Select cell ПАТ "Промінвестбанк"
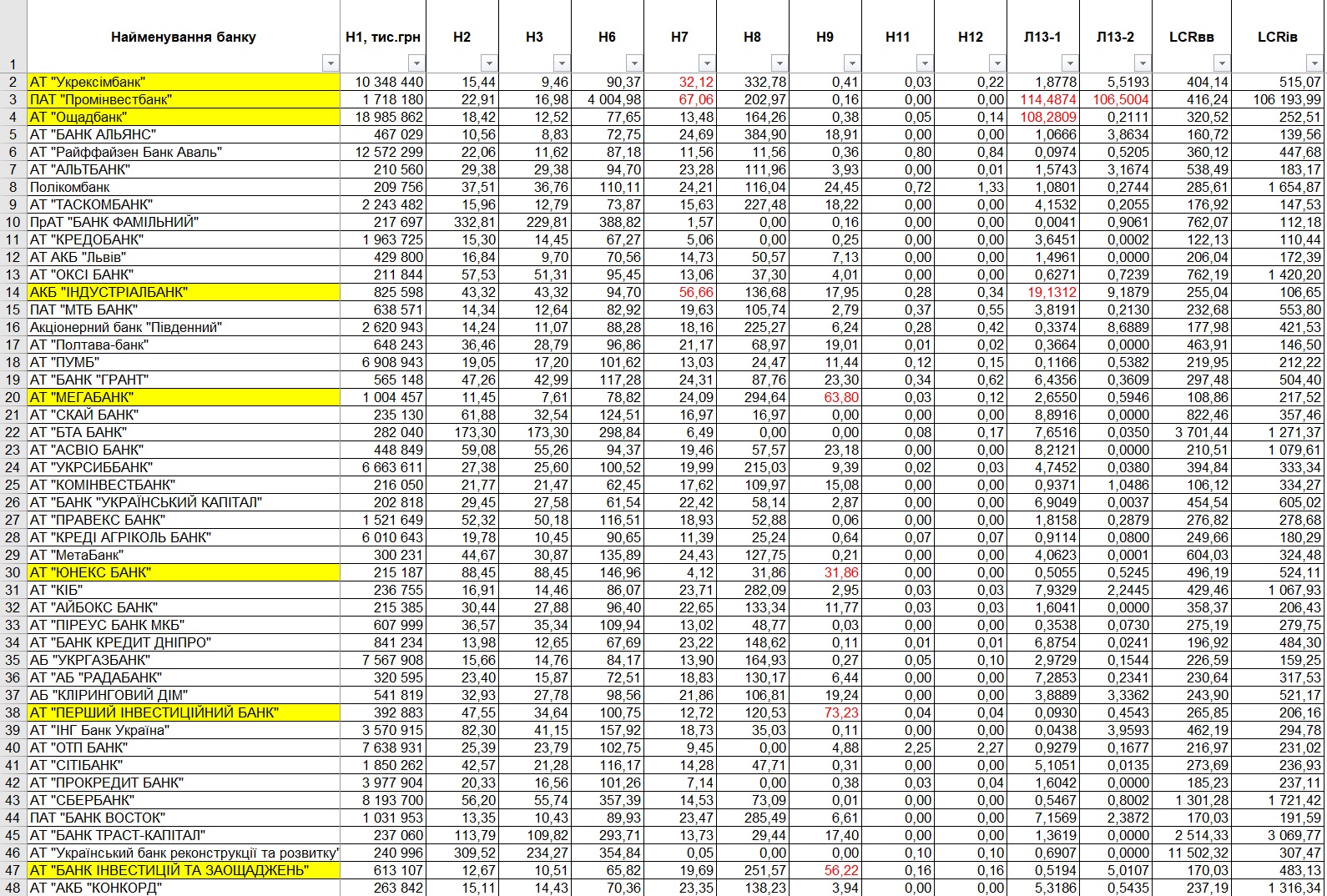The image size is (1327, 896). tap(184, 99)
